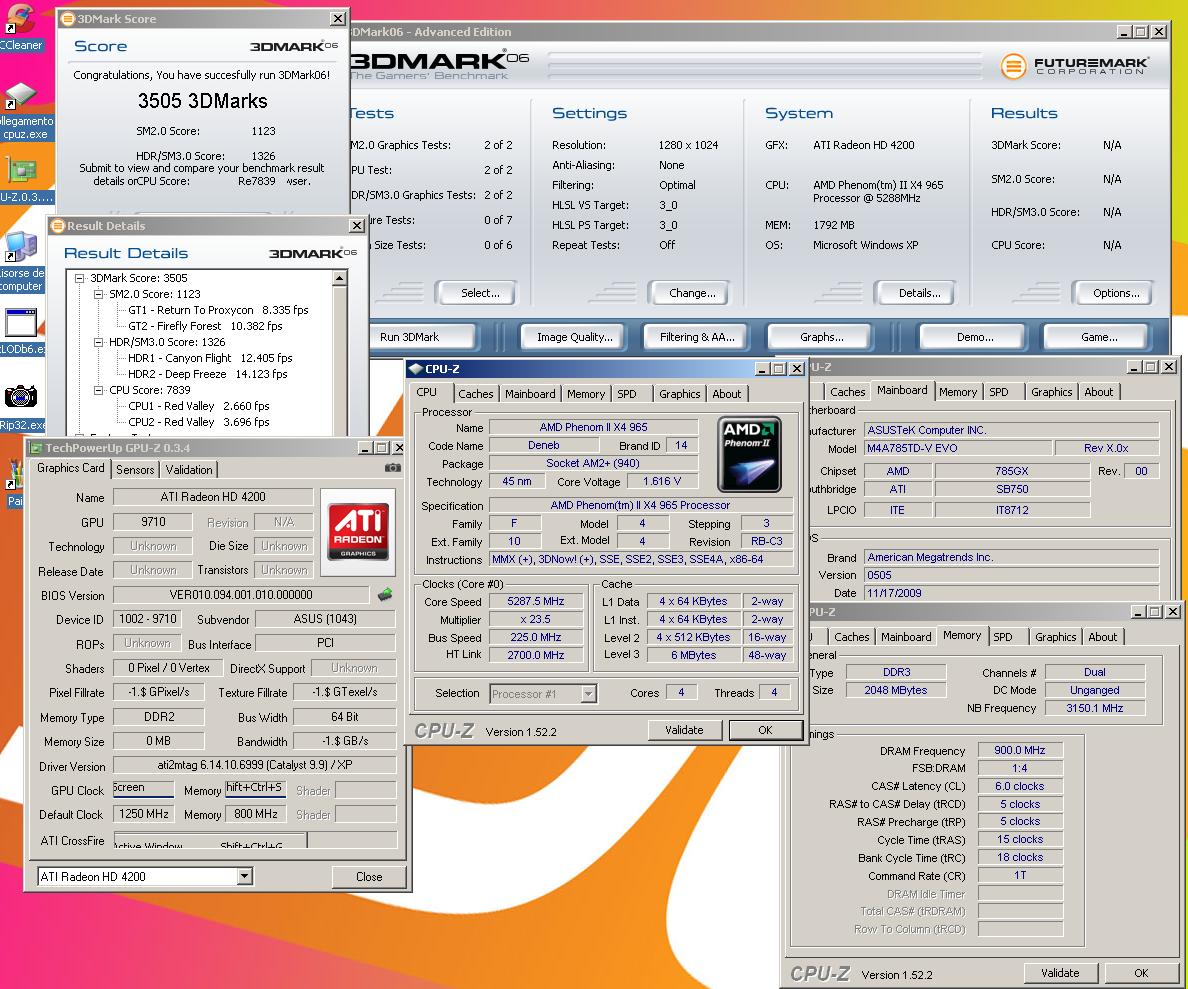Collapse the HDR/SM3.0 Score tree node
Viewport: 1188px width, 989px height.
point(98,343)
